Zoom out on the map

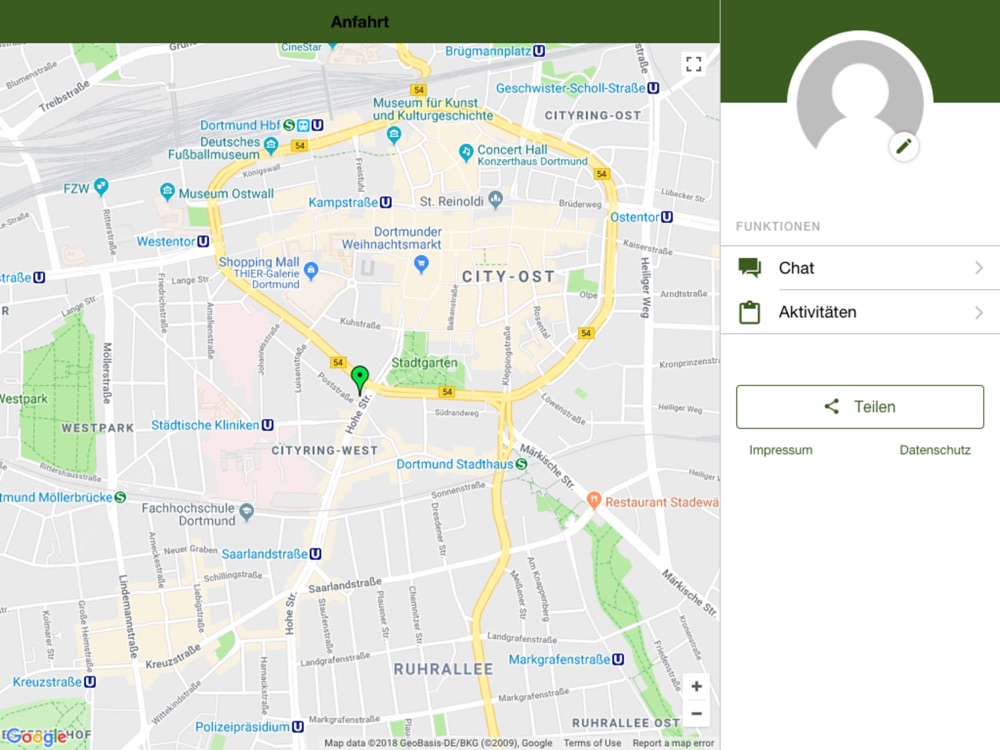696,714
